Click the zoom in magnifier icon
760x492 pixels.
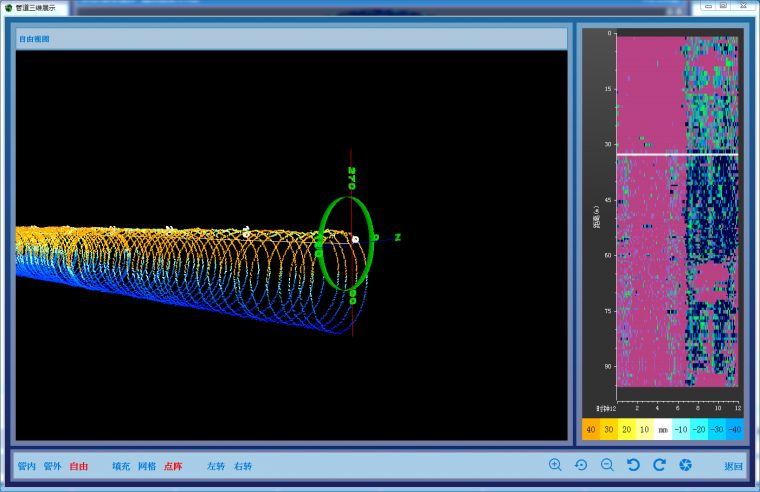(555, 465)
